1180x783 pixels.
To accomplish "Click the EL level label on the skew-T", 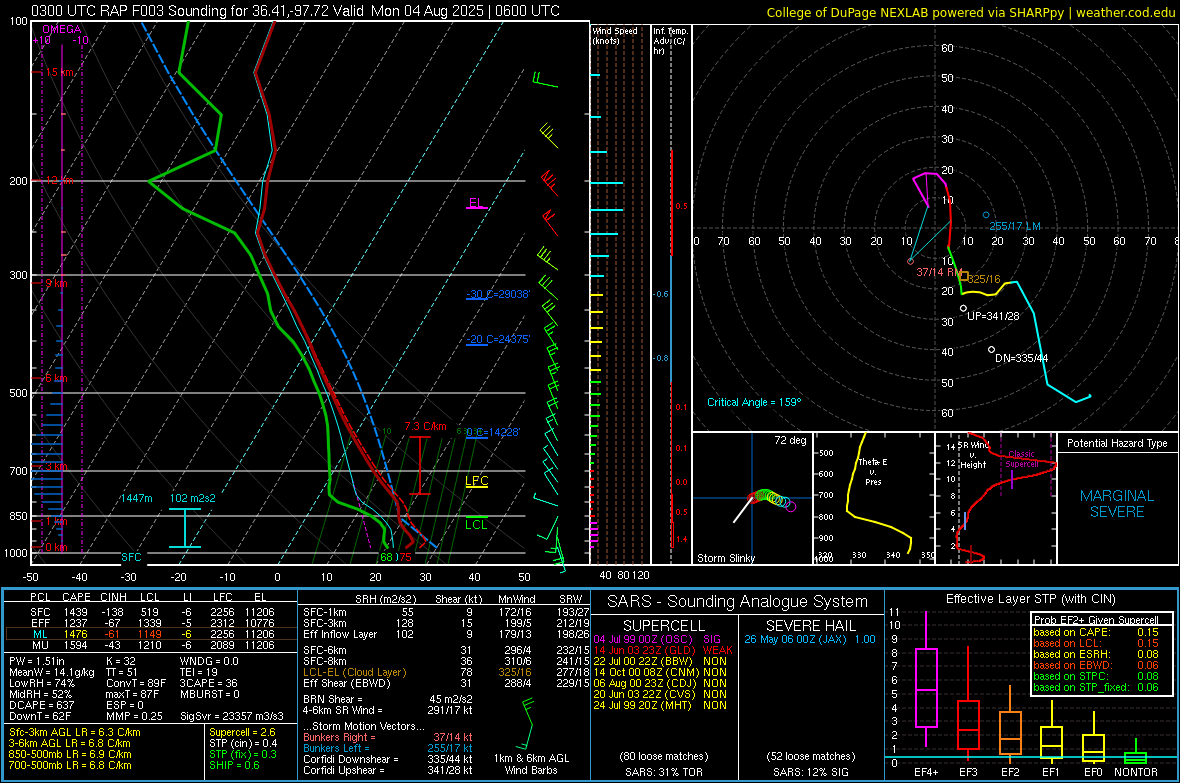I will click(476, 203).
